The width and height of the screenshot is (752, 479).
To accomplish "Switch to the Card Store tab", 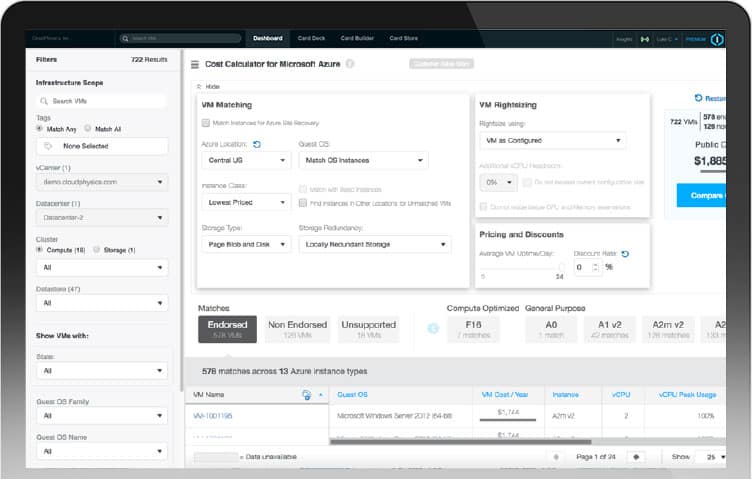I will [403, 38].
